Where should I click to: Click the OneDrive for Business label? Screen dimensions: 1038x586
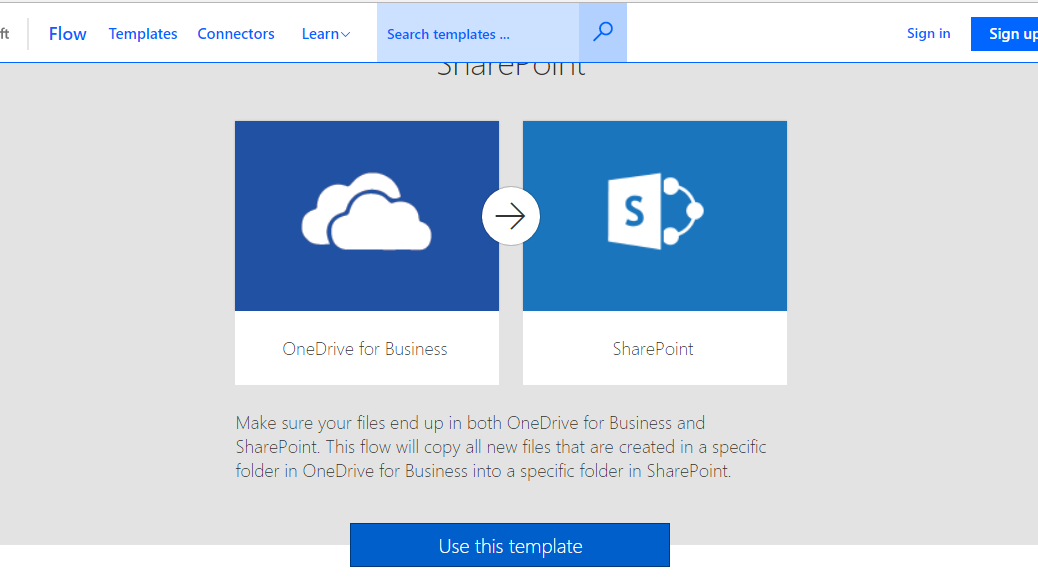tap(365, 348)
